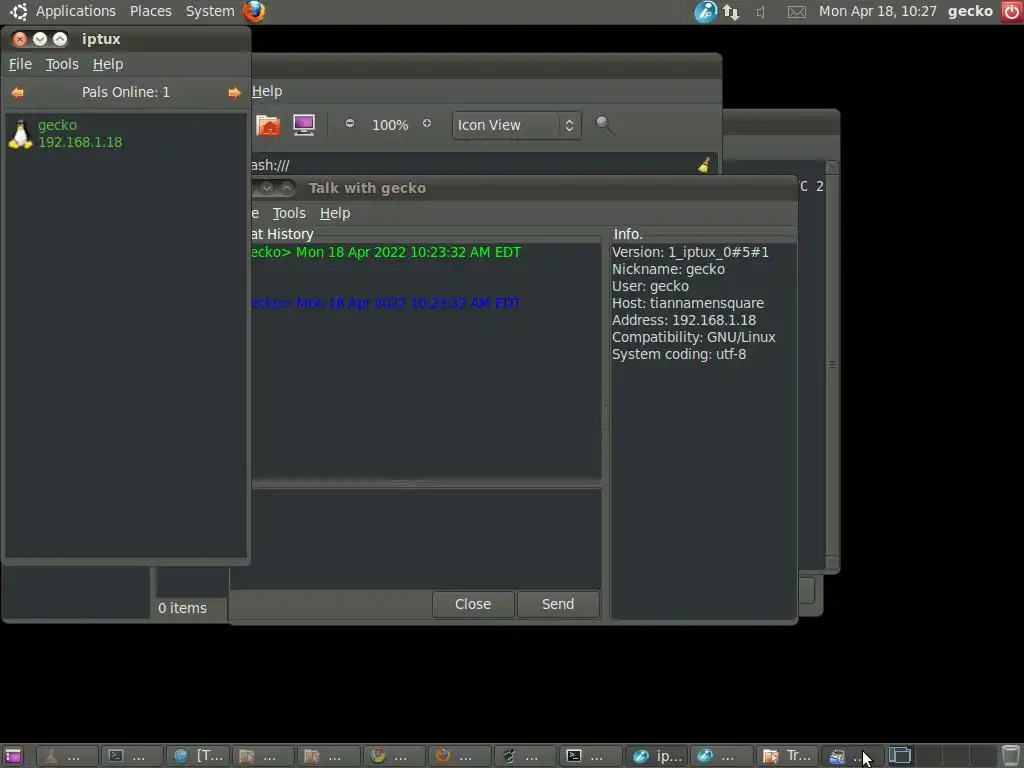
Task: Click Close button in the chat window
Action: click(x=473, y=604)
